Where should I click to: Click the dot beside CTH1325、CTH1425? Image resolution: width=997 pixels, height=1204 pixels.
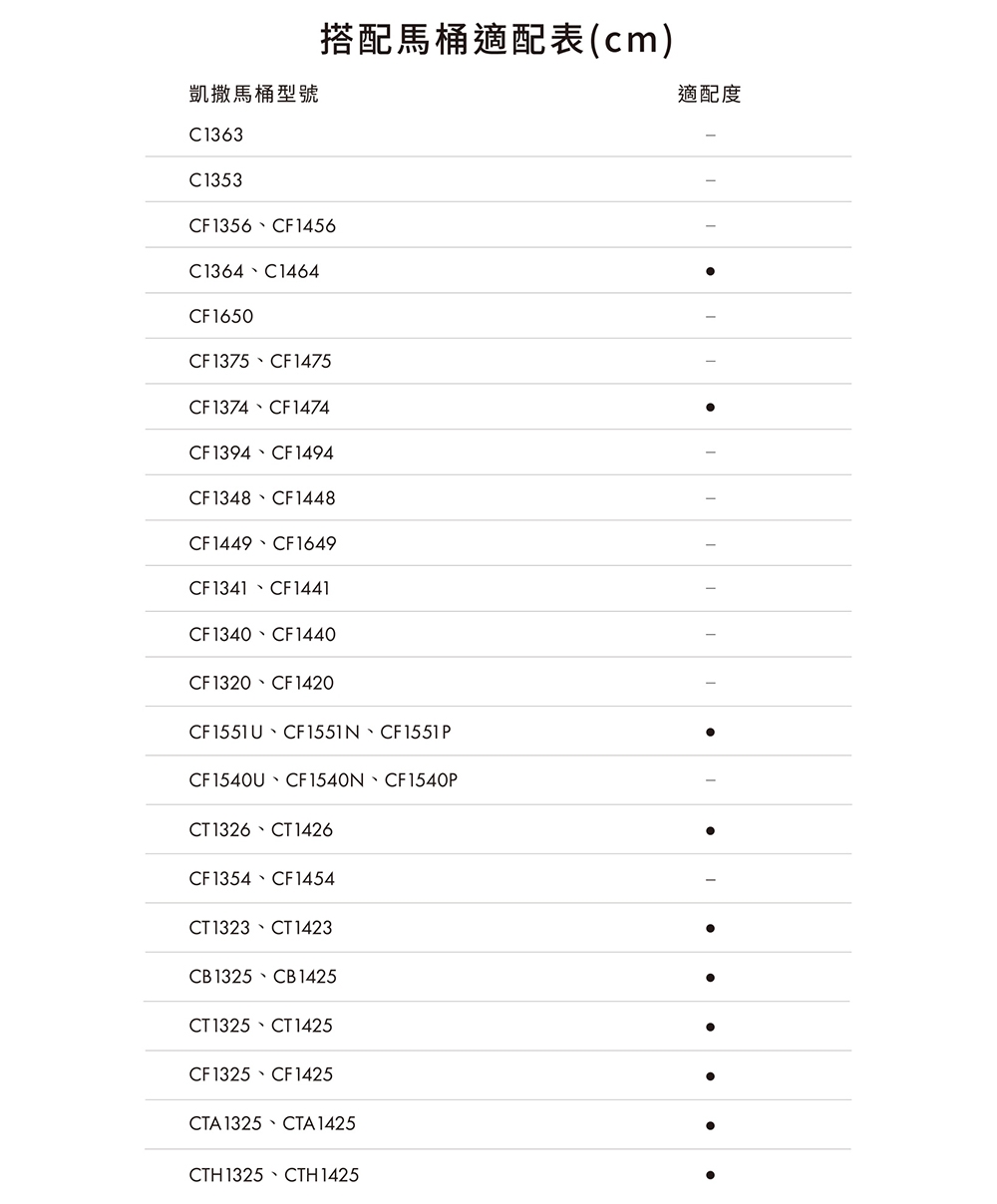click(x=709, y=1175)
